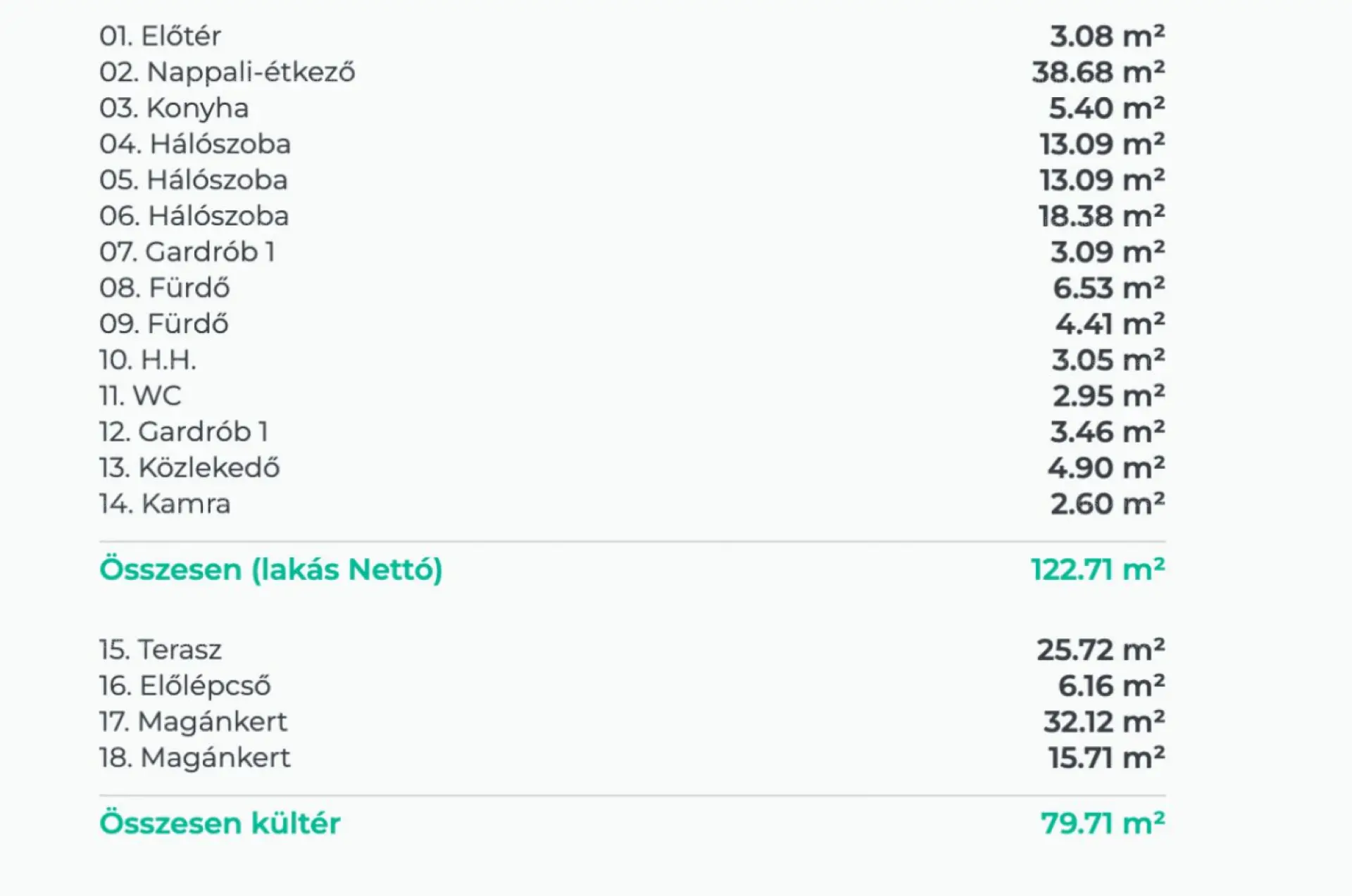Viewport: 1352px width, 896px height.
Task: Click the '01. Előtér' room label
Action: coord(160,36)
